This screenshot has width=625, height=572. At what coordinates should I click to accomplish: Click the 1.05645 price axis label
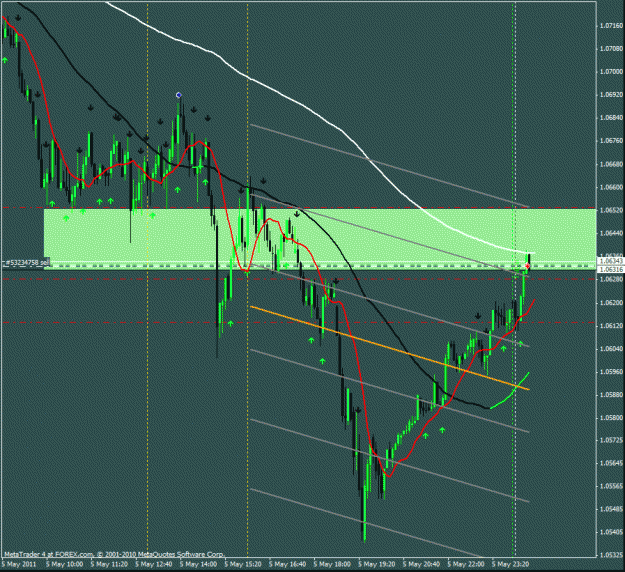pyautogui.click(x=611, y=463)
